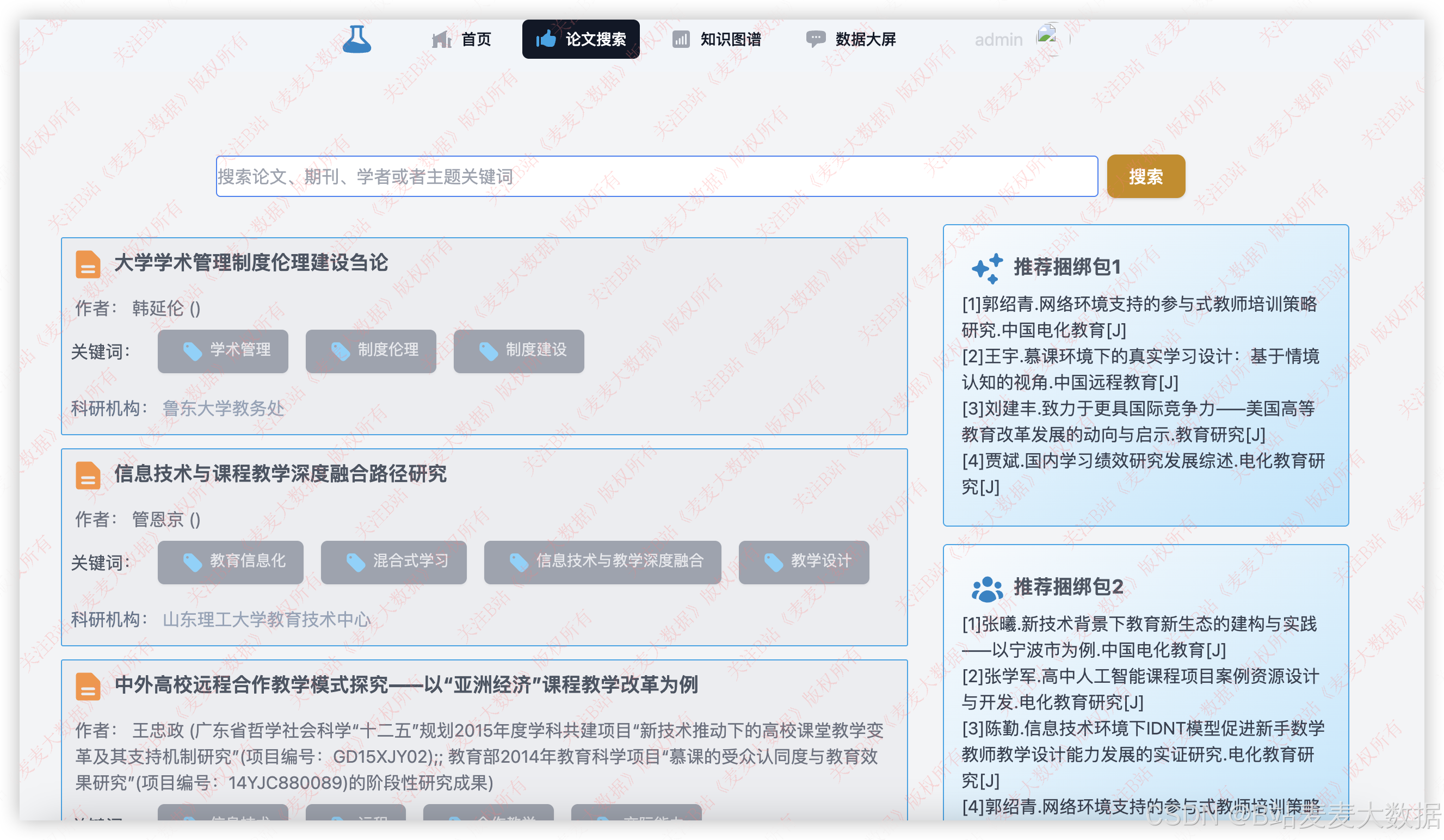
Task: Click document icon beside 中外高校远程合作教学模式探究
Action: click(x=88, y=686)
